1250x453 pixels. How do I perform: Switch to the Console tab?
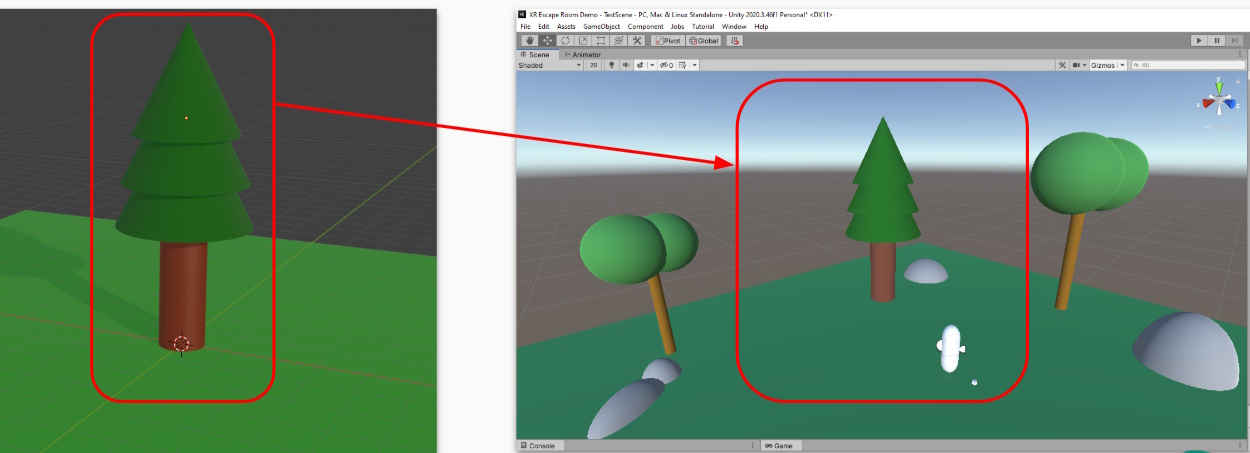pyautogui.click(x=541, y=445)
